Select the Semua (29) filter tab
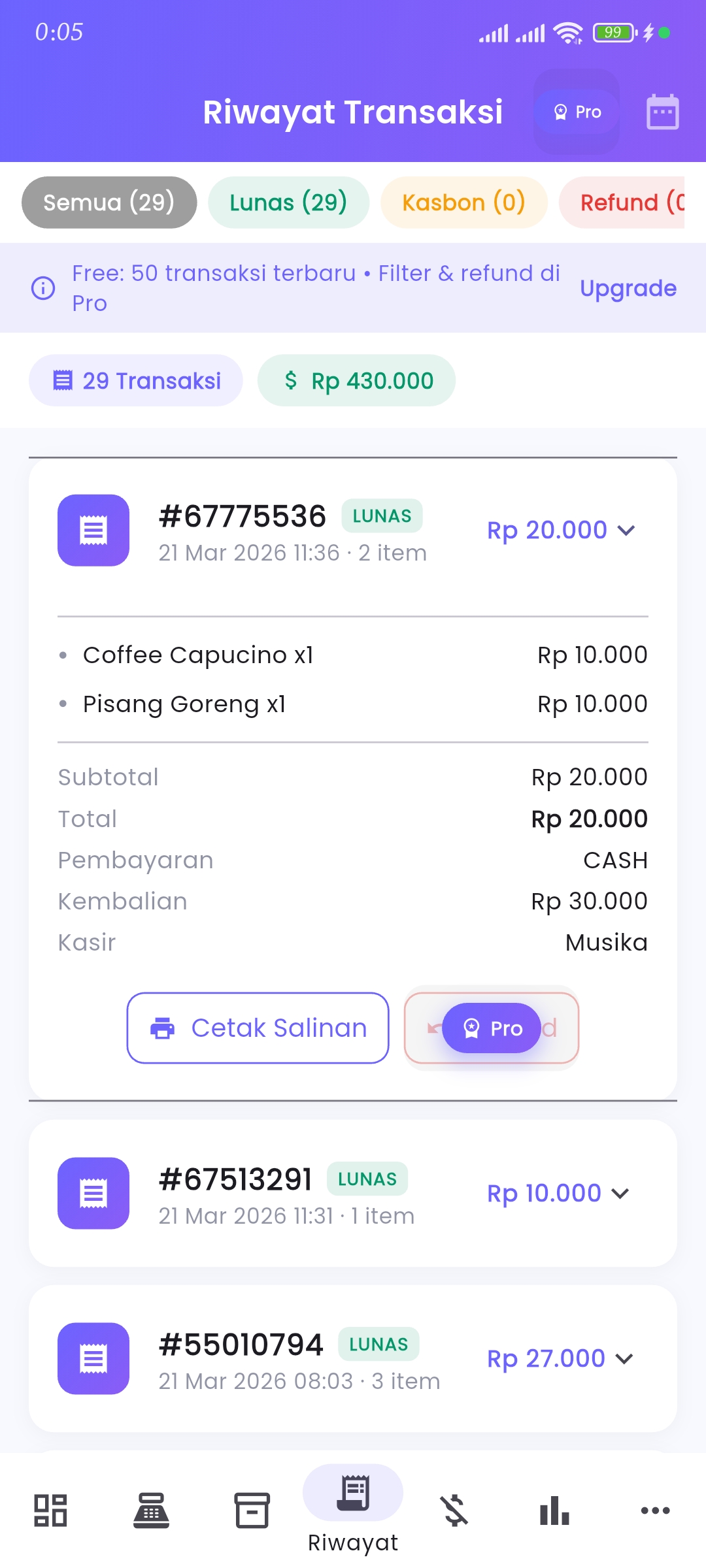The image size is (706, 1568). (109, 203)
